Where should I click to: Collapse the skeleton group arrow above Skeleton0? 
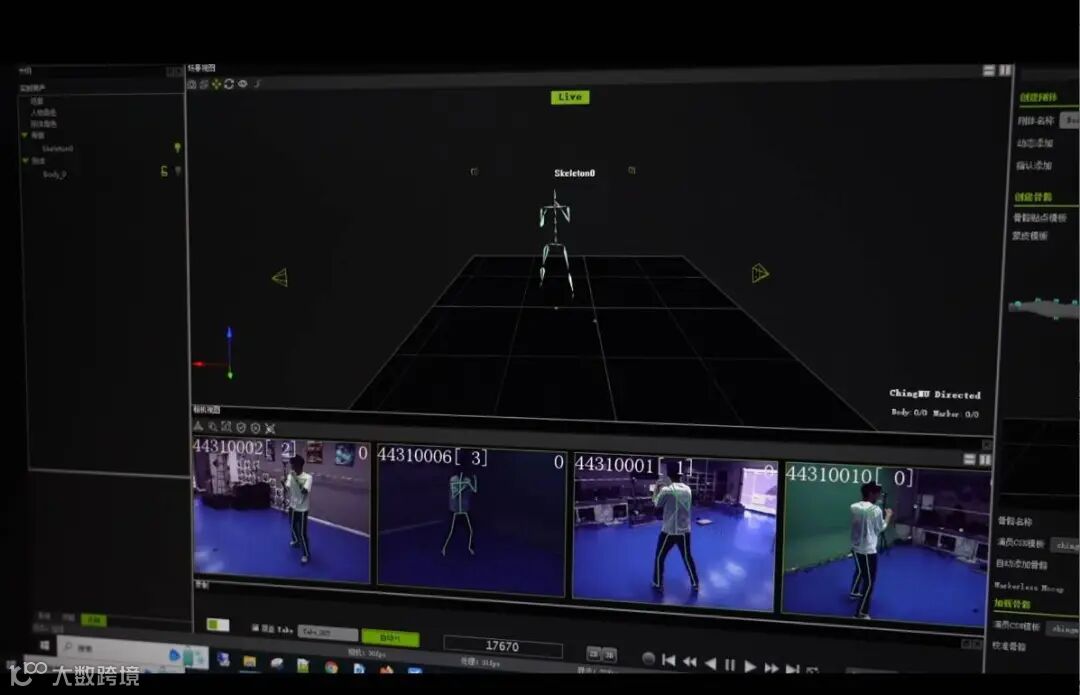click(25, 136)
